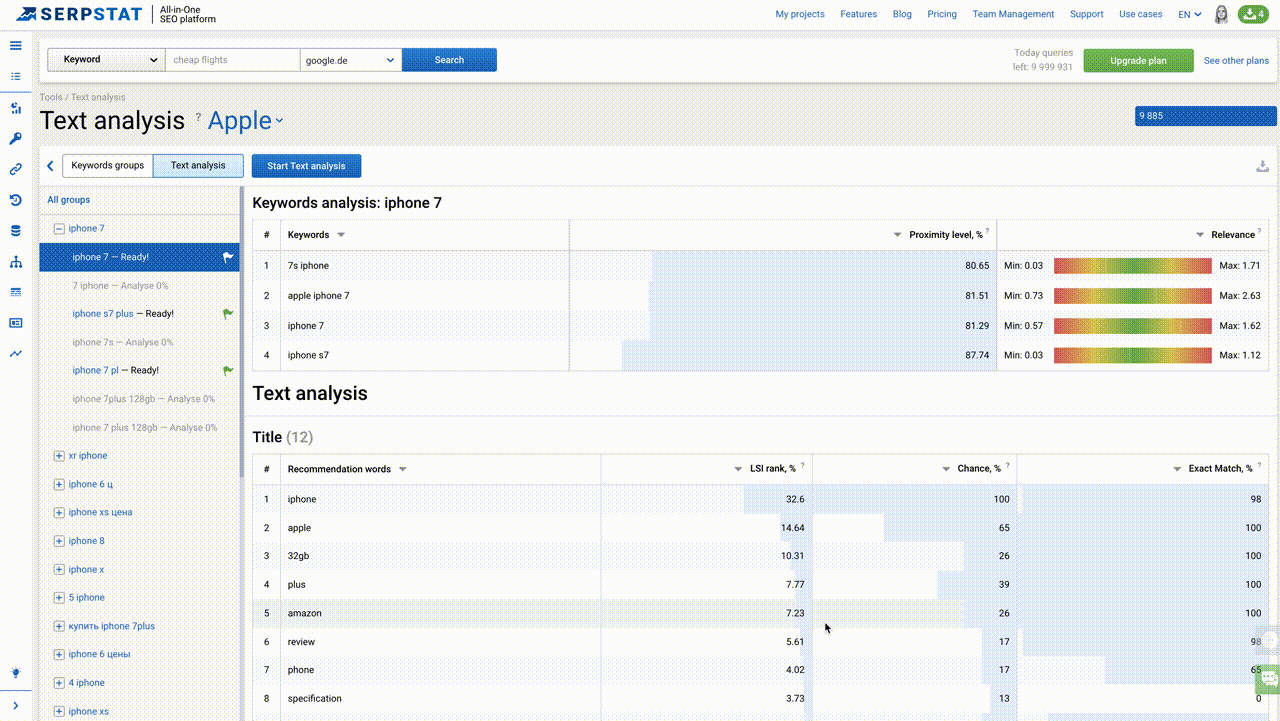Click the lightbulb icon in the left sidebar
The height and width of the screenshot is (721, 1280).
(16, 673)
